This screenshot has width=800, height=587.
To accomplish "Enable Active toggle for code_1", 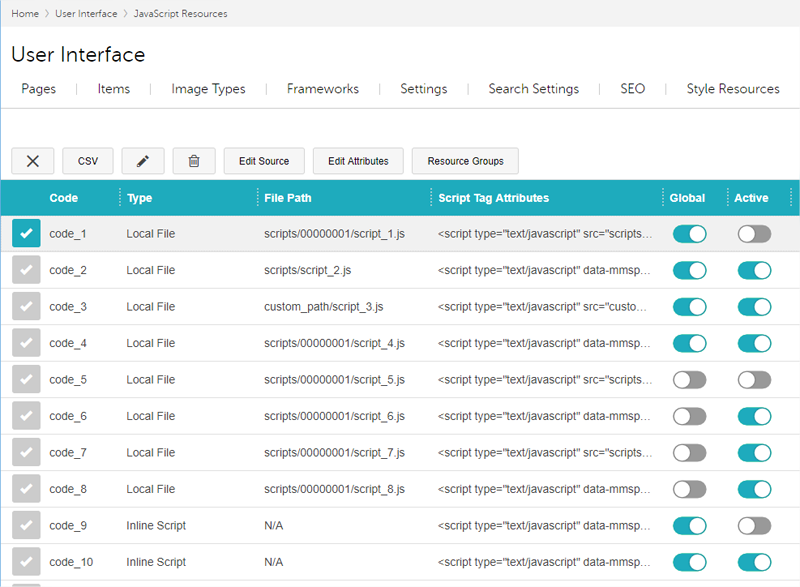I will pyautogui.click(x=754, y=234).
